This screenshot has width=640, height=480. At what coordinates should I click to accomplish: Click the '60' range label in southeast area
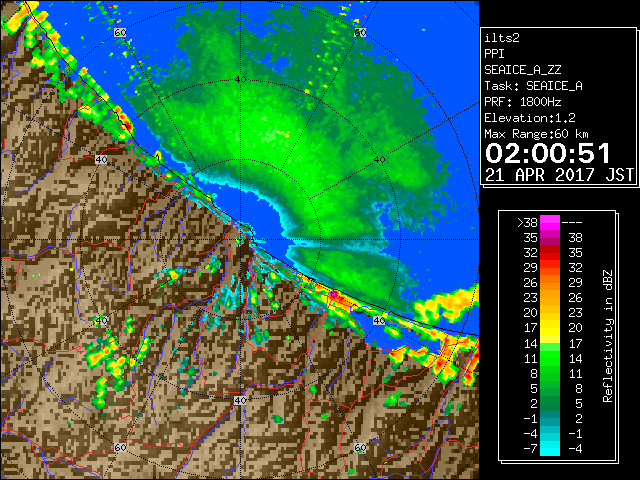360,447
